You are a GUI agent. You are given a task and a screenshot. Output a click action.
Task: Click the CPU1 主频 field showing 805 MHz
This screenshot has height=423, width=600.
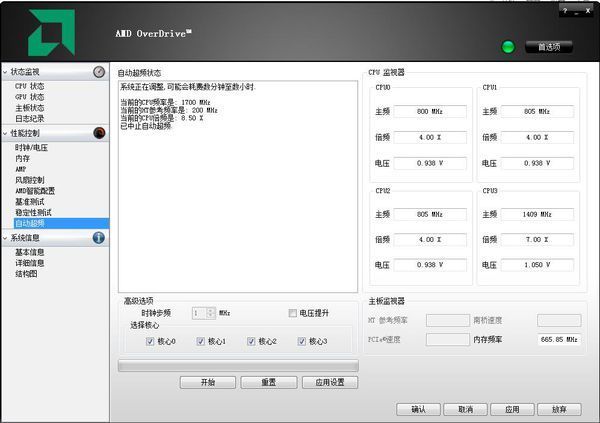(537, 111)
